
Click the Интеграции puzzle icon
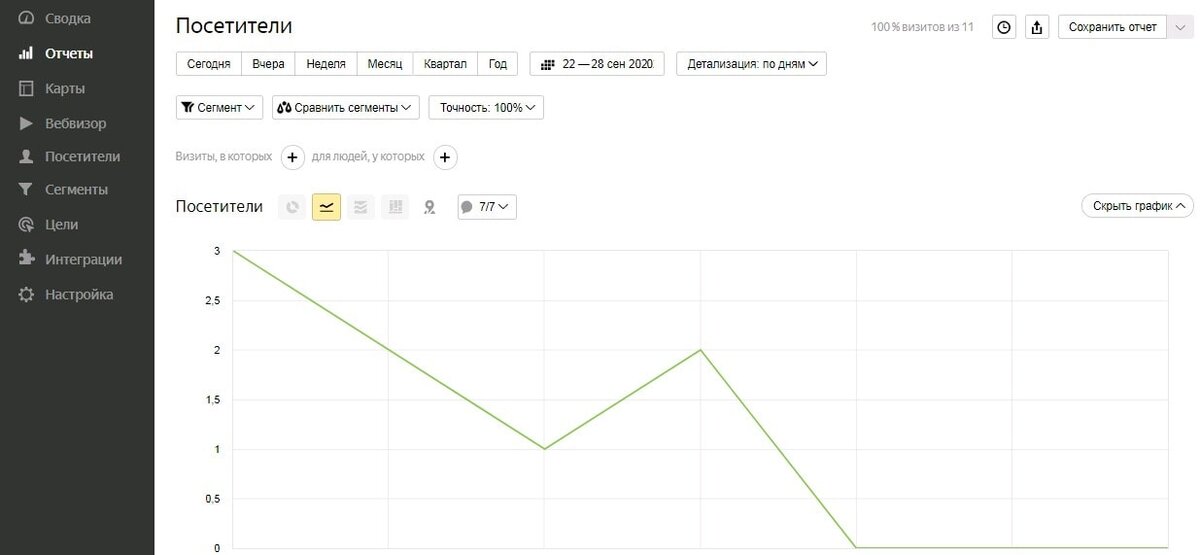point(27,259)
